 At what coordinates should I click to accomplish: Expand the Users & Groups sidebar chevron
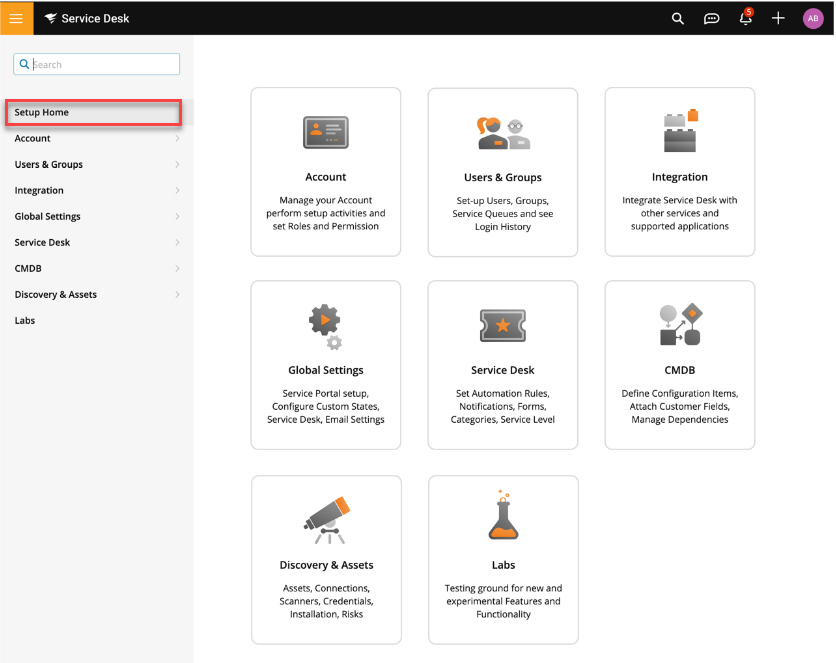coord(177,165)
